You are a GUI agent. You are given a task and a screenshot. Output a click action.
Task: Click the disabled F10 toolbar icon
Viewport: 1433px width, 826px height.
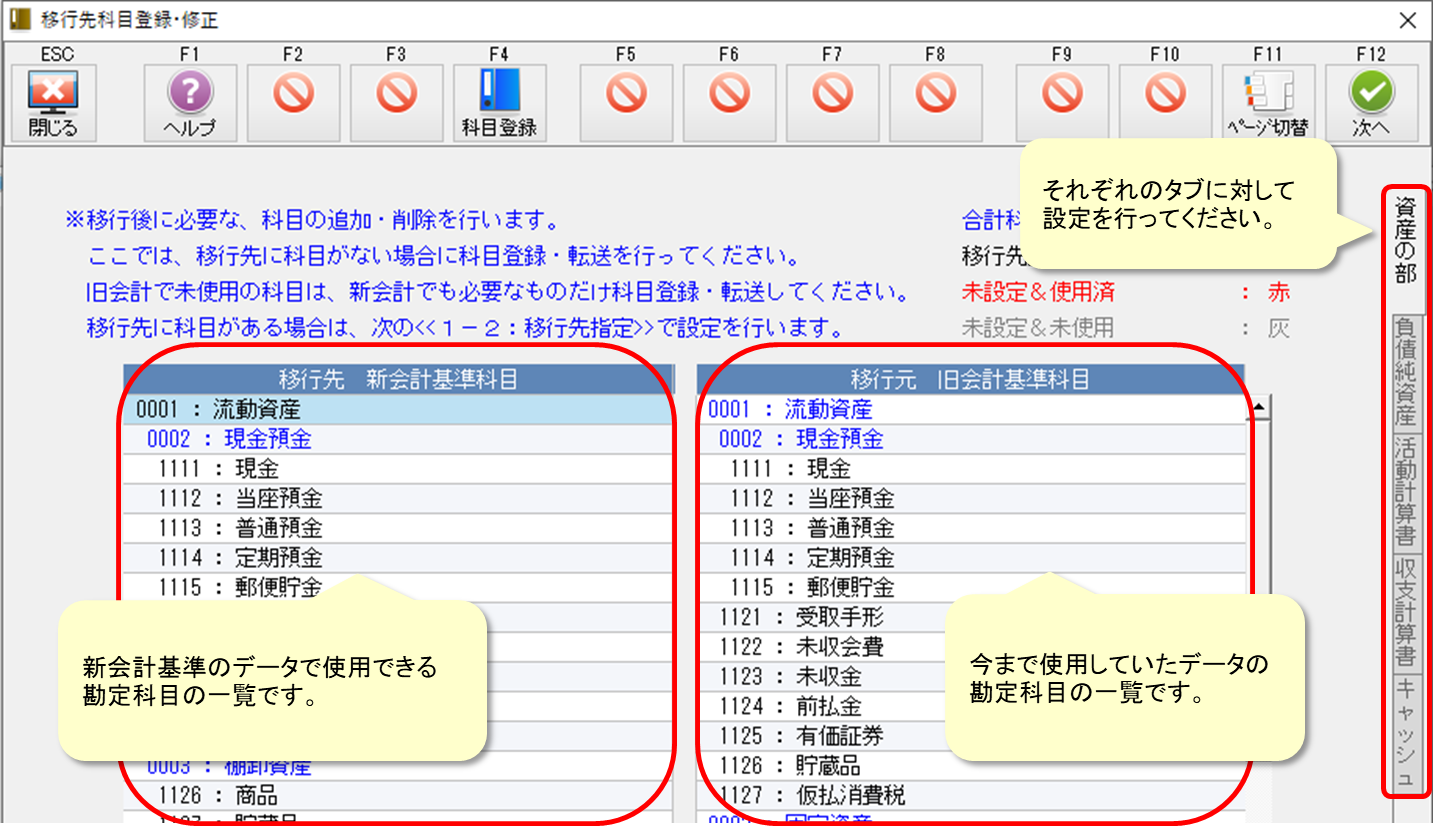pyautogui.click(x=1165, y=103)
